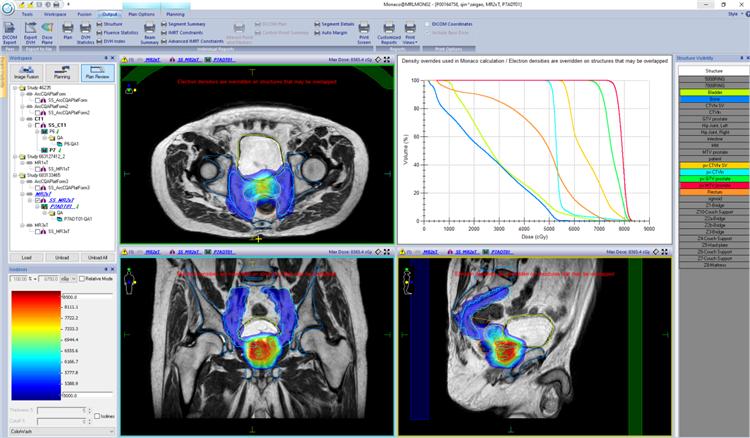Switch to the Tools ribbon tab
This screenshot has width=750, height=438.
[27, 14]
